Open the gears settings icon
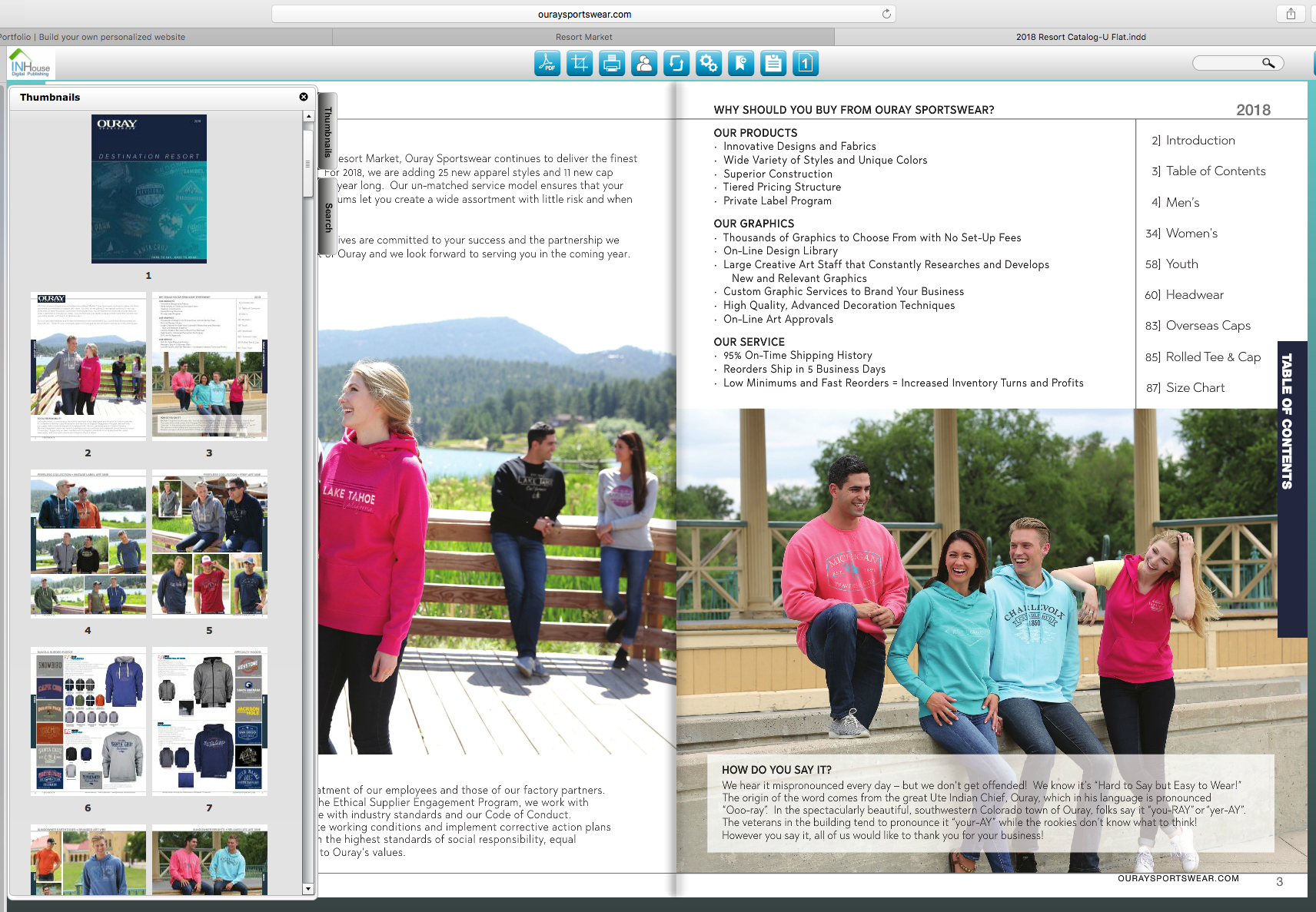Viewport: 1316px width, 912px height. point(709,63)
